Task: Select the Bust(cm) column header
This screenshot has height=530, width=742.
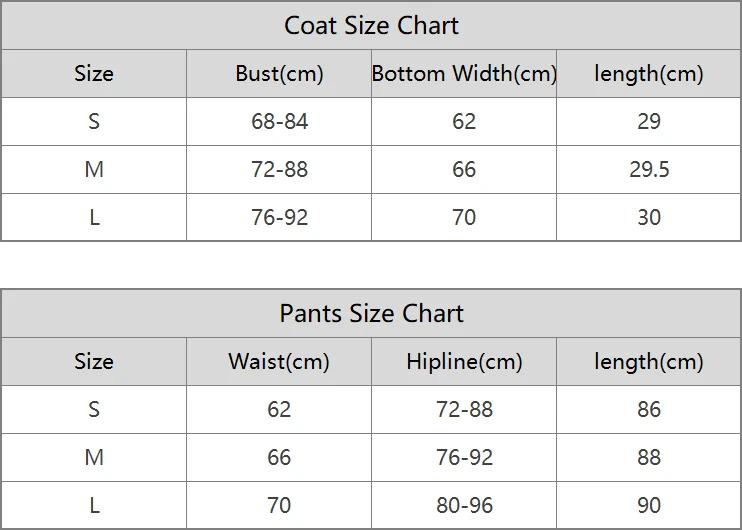Action: point(279,74)
